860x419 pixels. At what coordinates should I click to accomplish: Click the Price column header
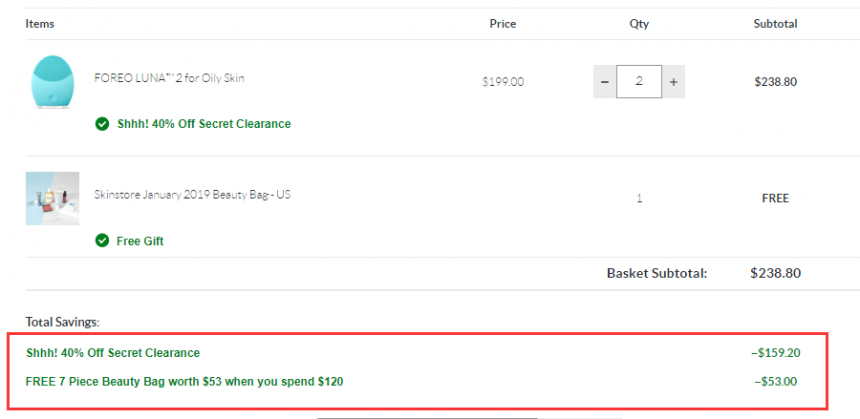(x=503, y=24)
